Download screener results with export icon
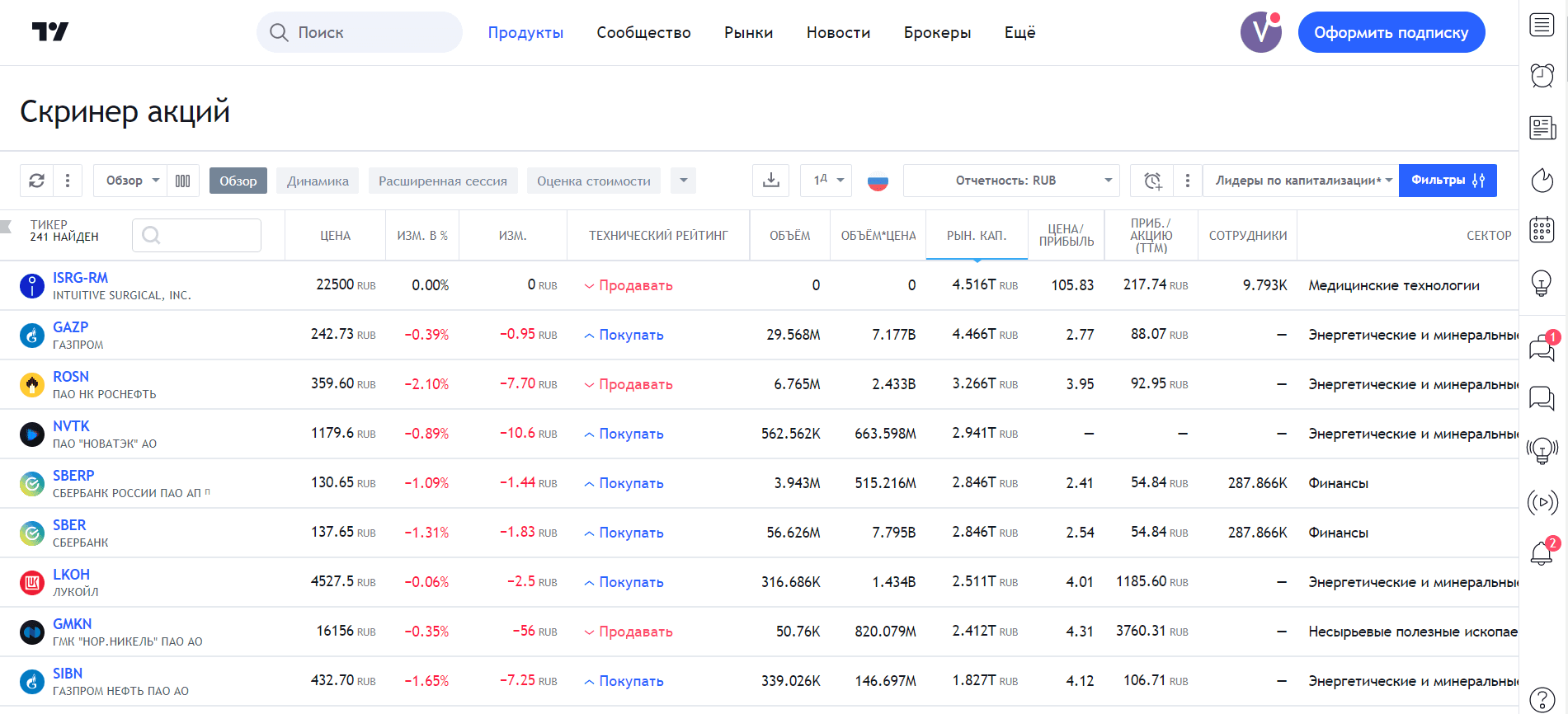This screenshot has width=1568, height=714. click(771, 181)
